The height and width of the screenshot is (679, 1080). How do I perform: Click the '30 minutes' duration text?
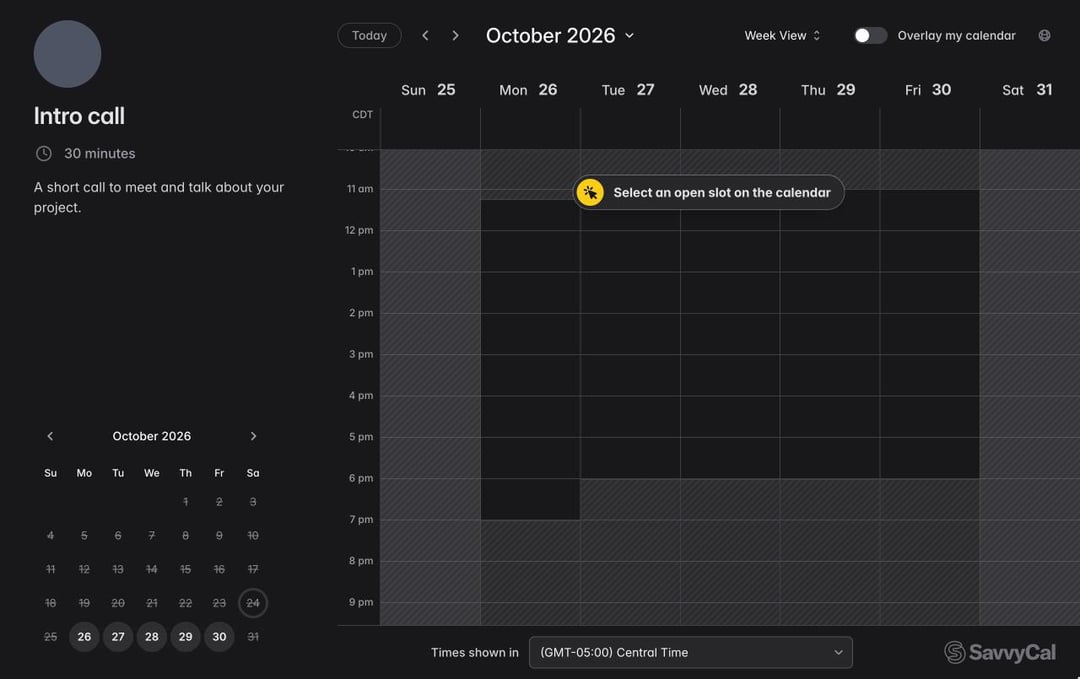point(100,154)
